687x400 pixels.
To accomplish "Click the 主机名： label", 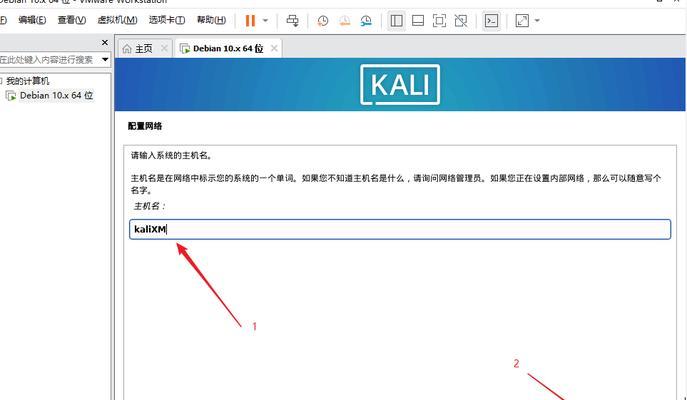I will click(149, 206).
